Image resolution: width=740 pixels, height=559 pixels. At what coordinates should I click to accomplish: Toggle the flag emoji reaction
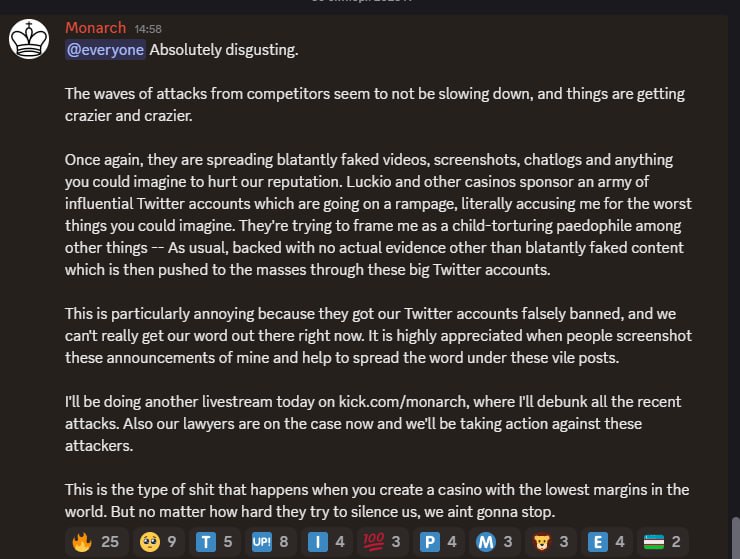pos(663,542)
